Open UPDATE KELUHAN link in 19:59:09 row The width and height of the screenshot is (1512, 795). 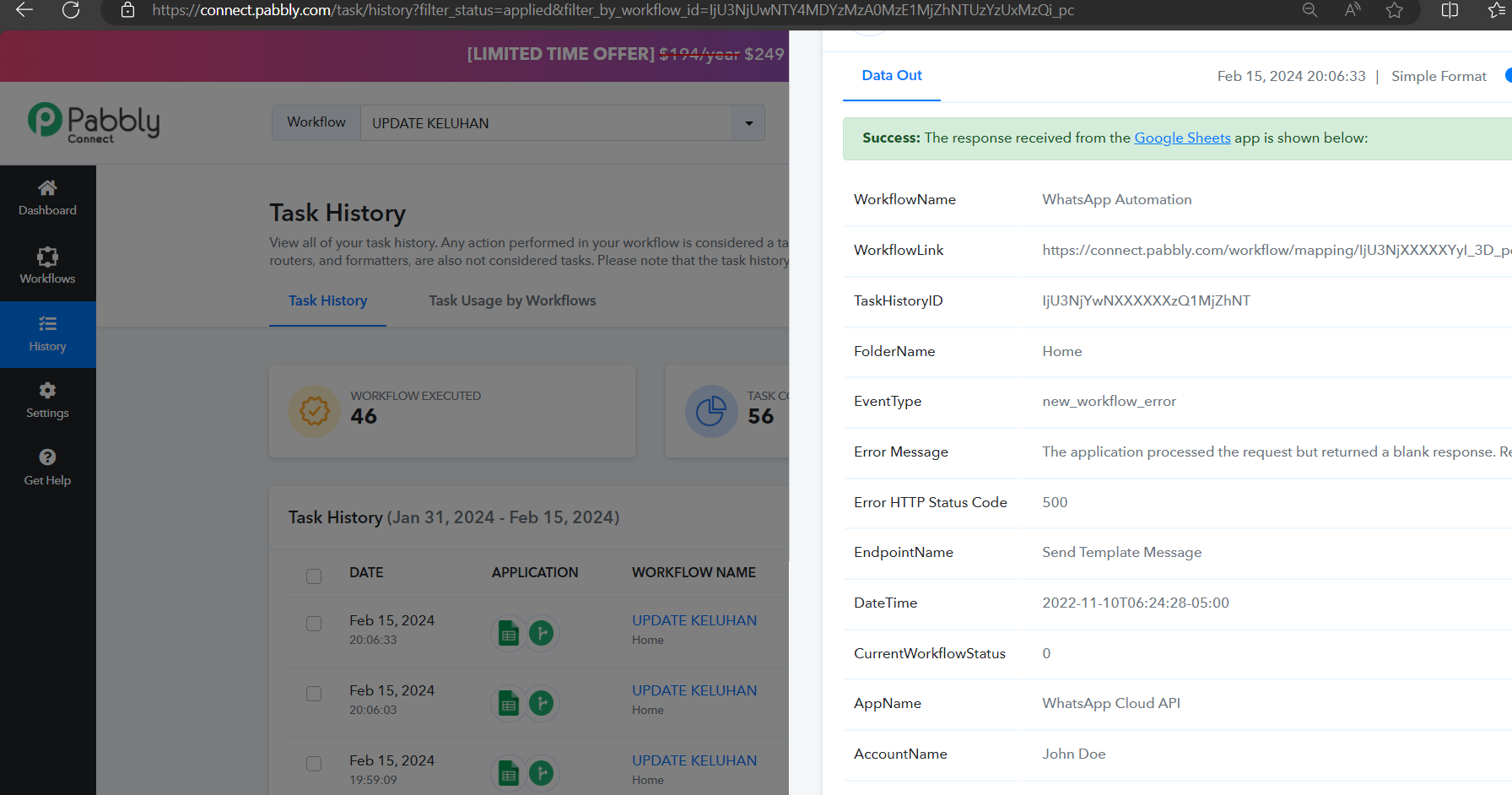point(694,760)
